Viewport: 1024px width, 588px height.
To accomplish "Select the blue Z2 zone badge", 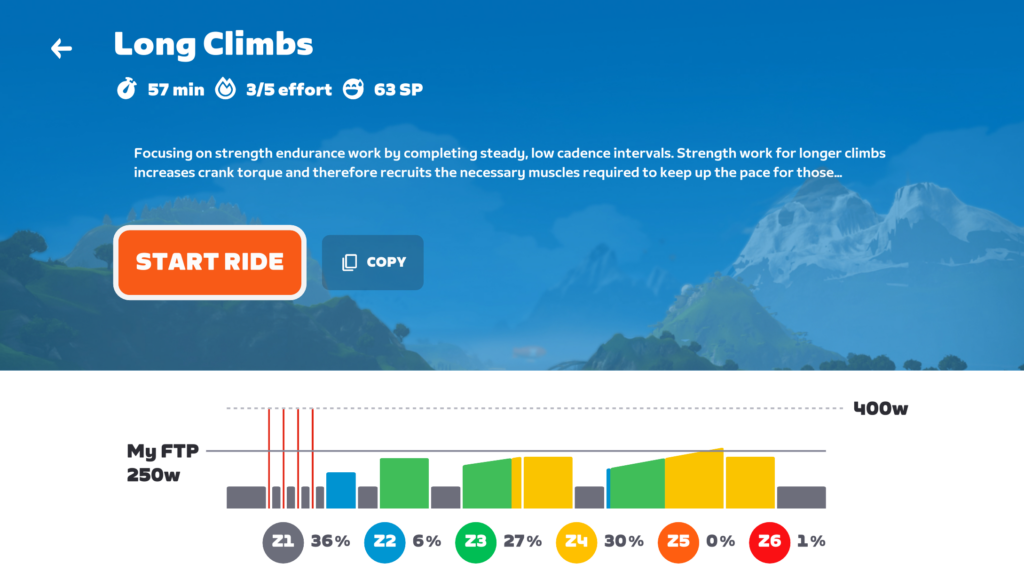I will (x=384, y=542).
